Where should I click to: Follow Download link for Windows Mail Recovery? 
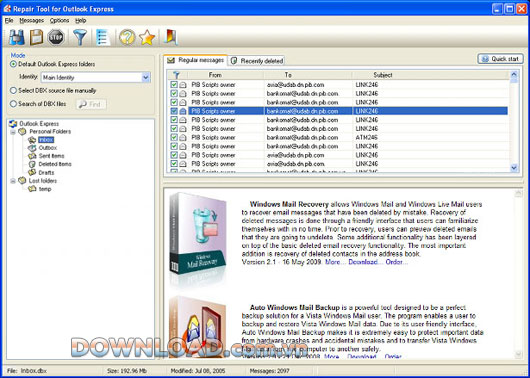365,262
